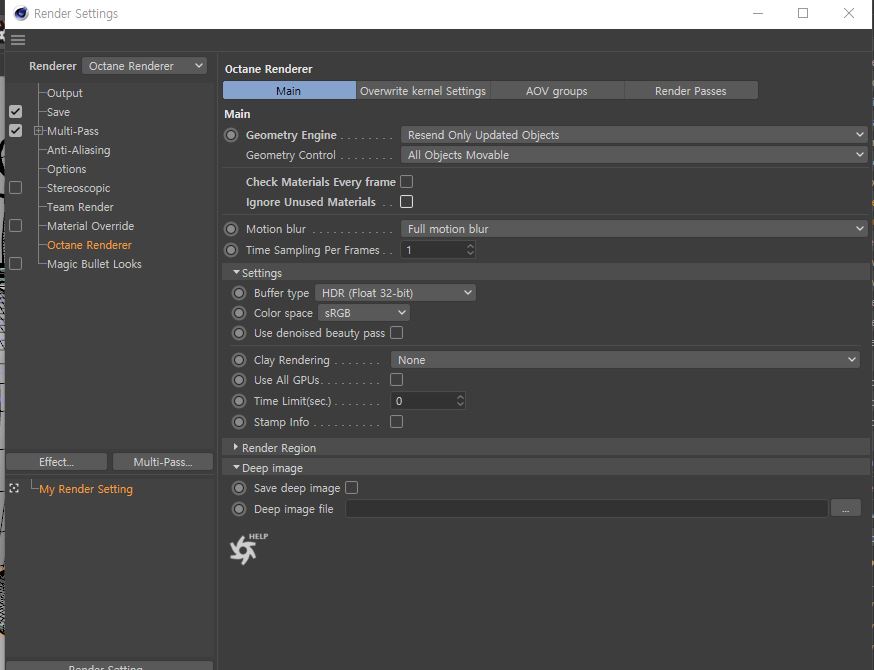Switch to the AOV groups tab
Viewport: 874px width, 670px height.
[557, 91]
